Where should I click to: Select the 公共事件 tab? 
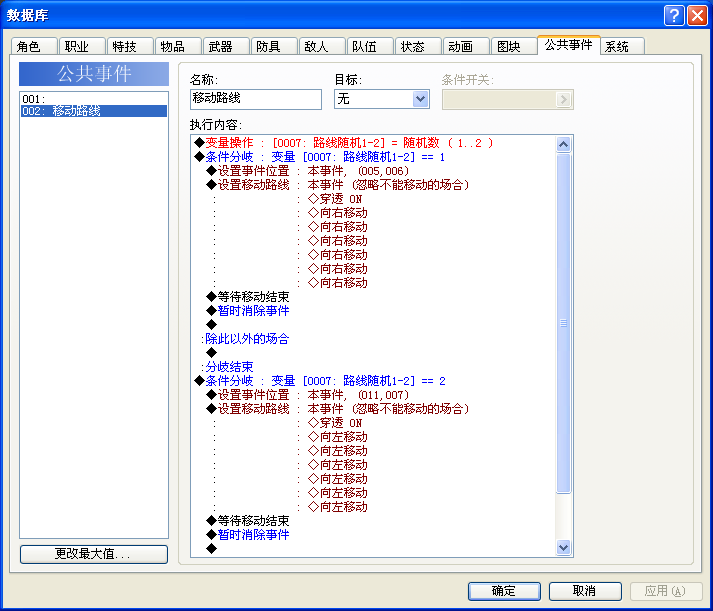(x=569, y=45)
